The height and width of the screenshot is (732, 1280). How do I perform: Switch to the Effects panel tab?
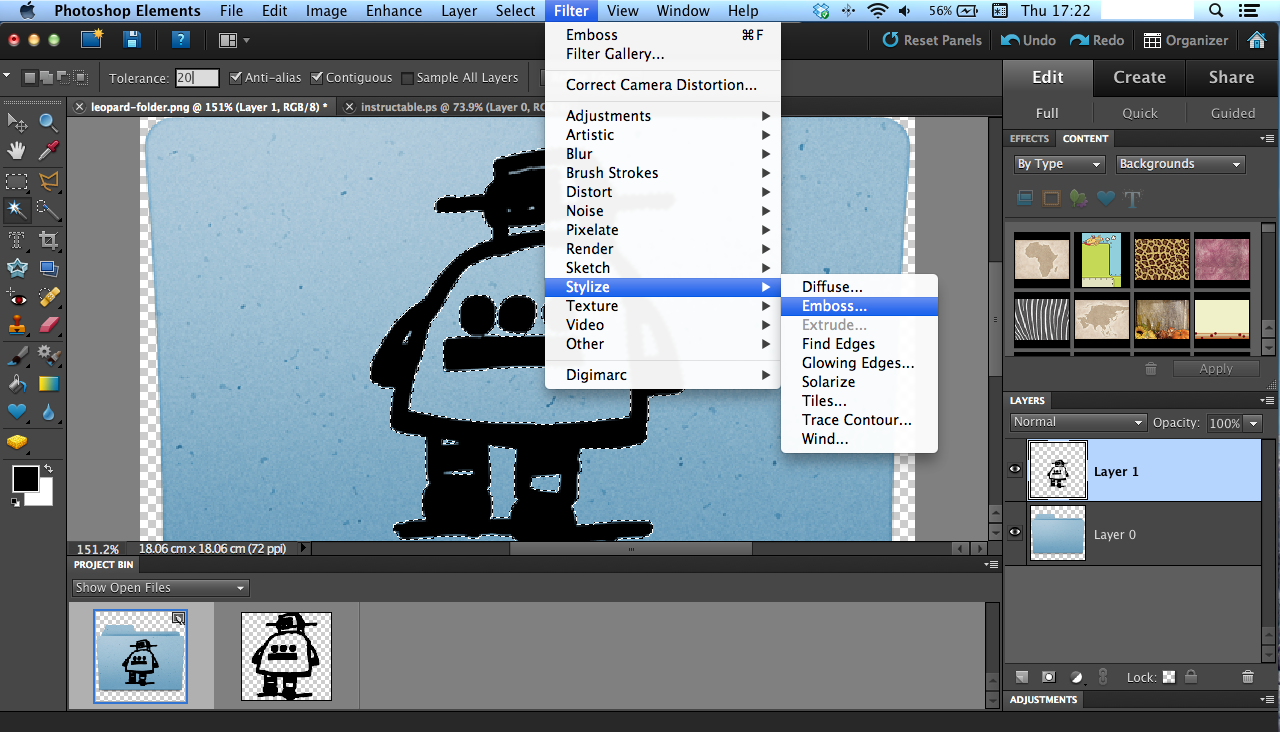1029,139
